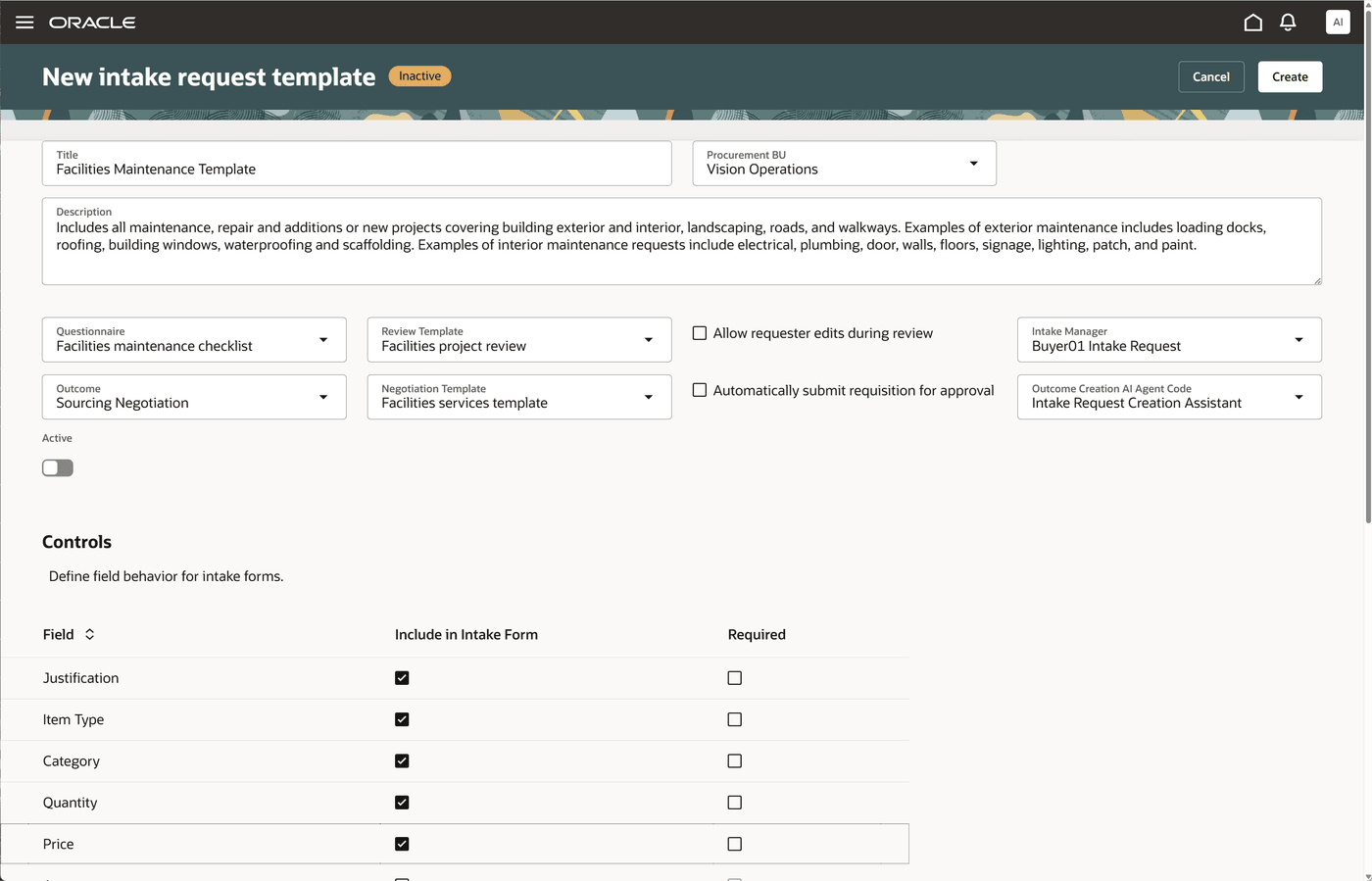Click the Inactive status badge

click(x=419, y=75)
